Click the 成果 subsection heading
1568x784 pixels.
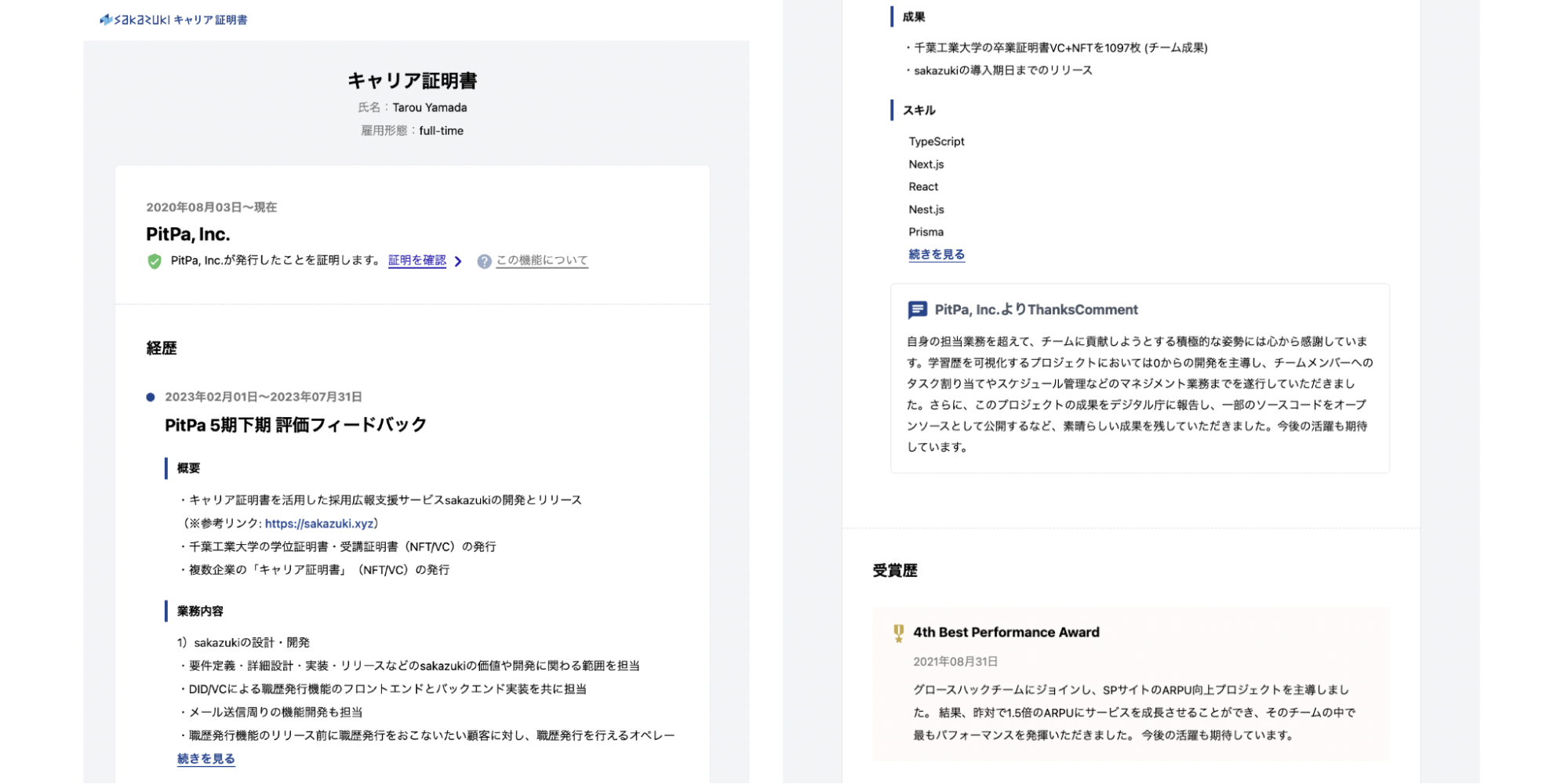(x=914, y=17)
